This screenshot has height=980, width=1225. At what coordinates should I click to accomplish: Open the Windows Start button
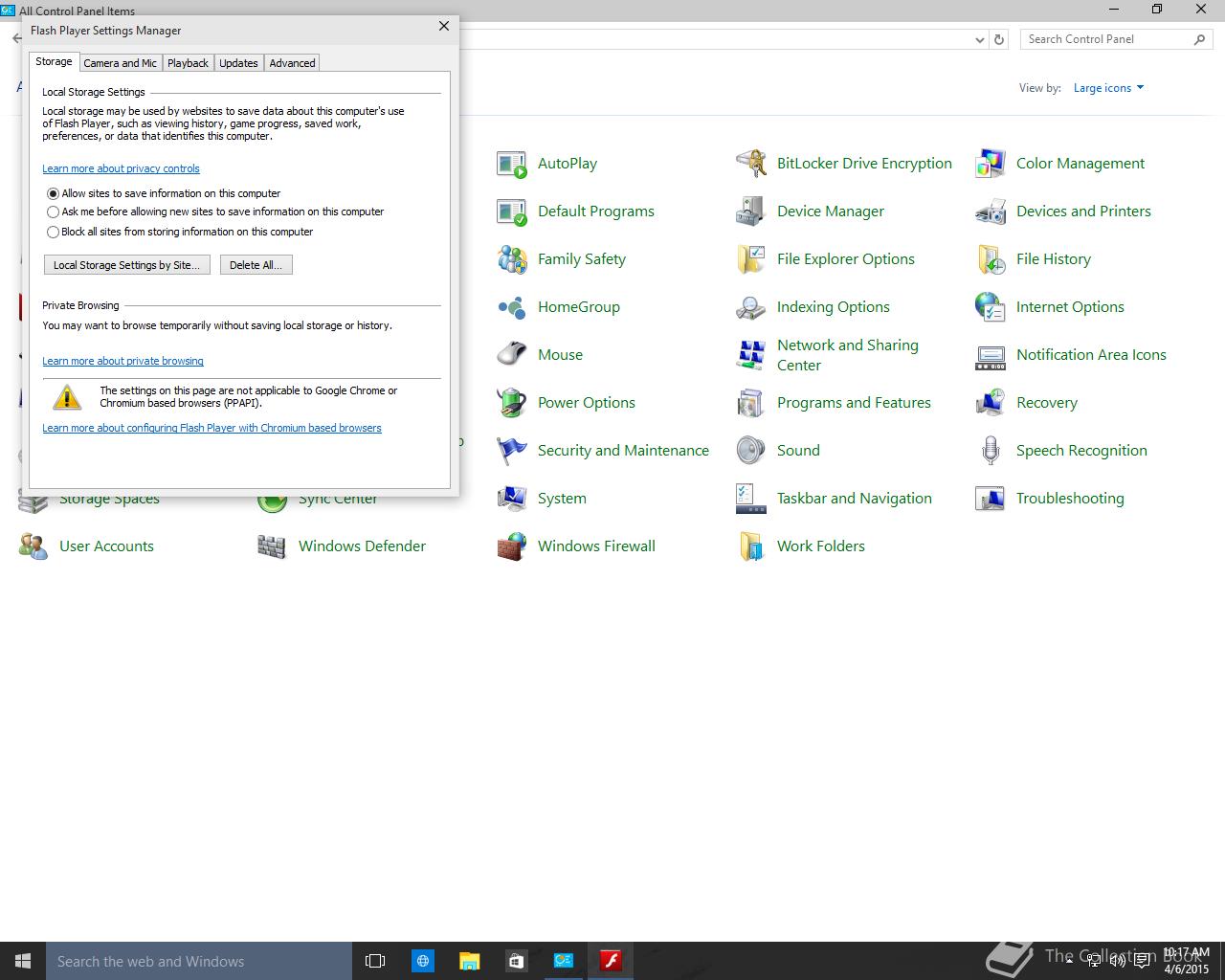[x=23, y=961]
